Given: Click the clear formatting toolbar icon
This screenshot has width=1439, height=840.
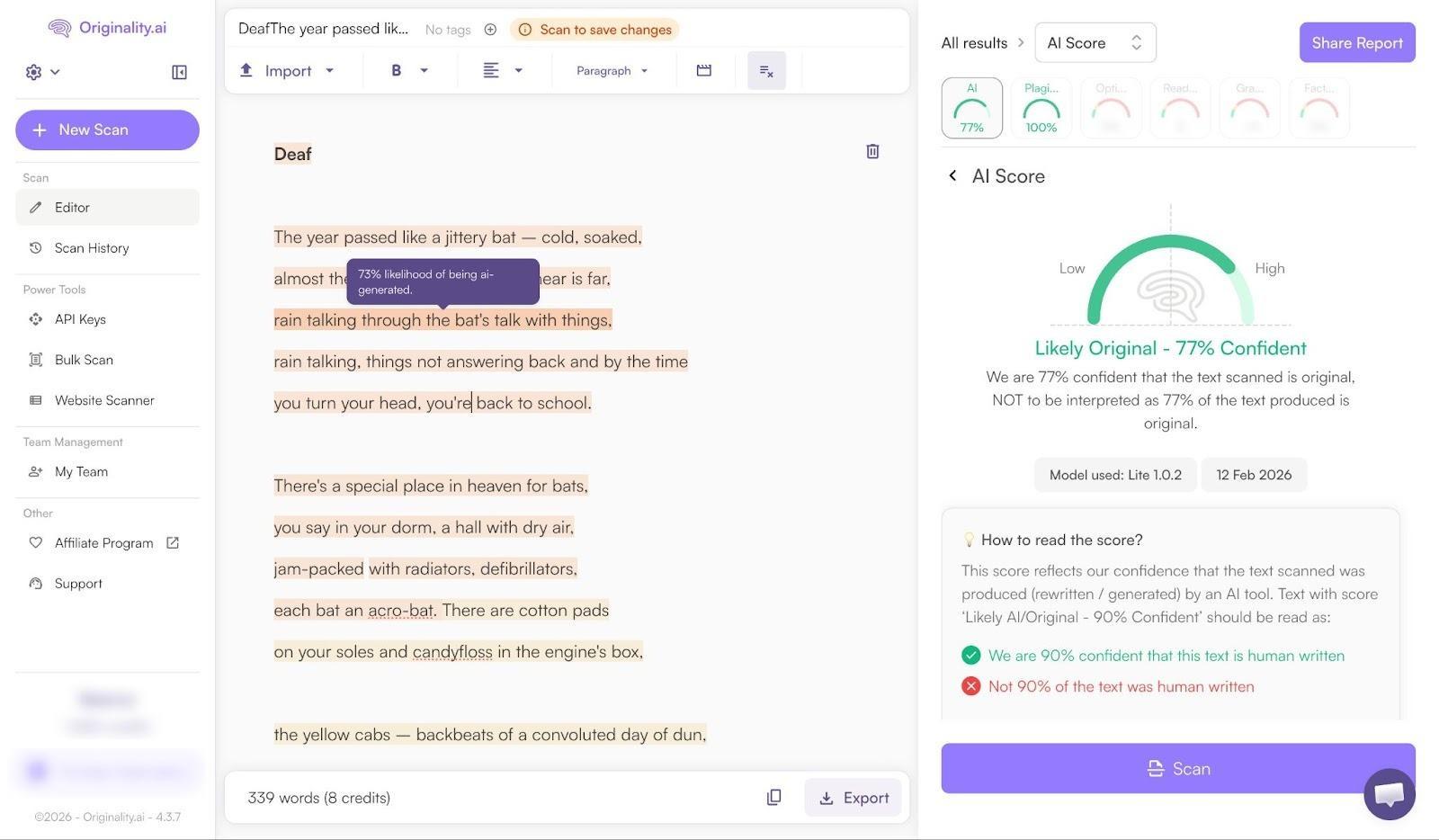Looking at the screenshot, I should tap(766, 71).
